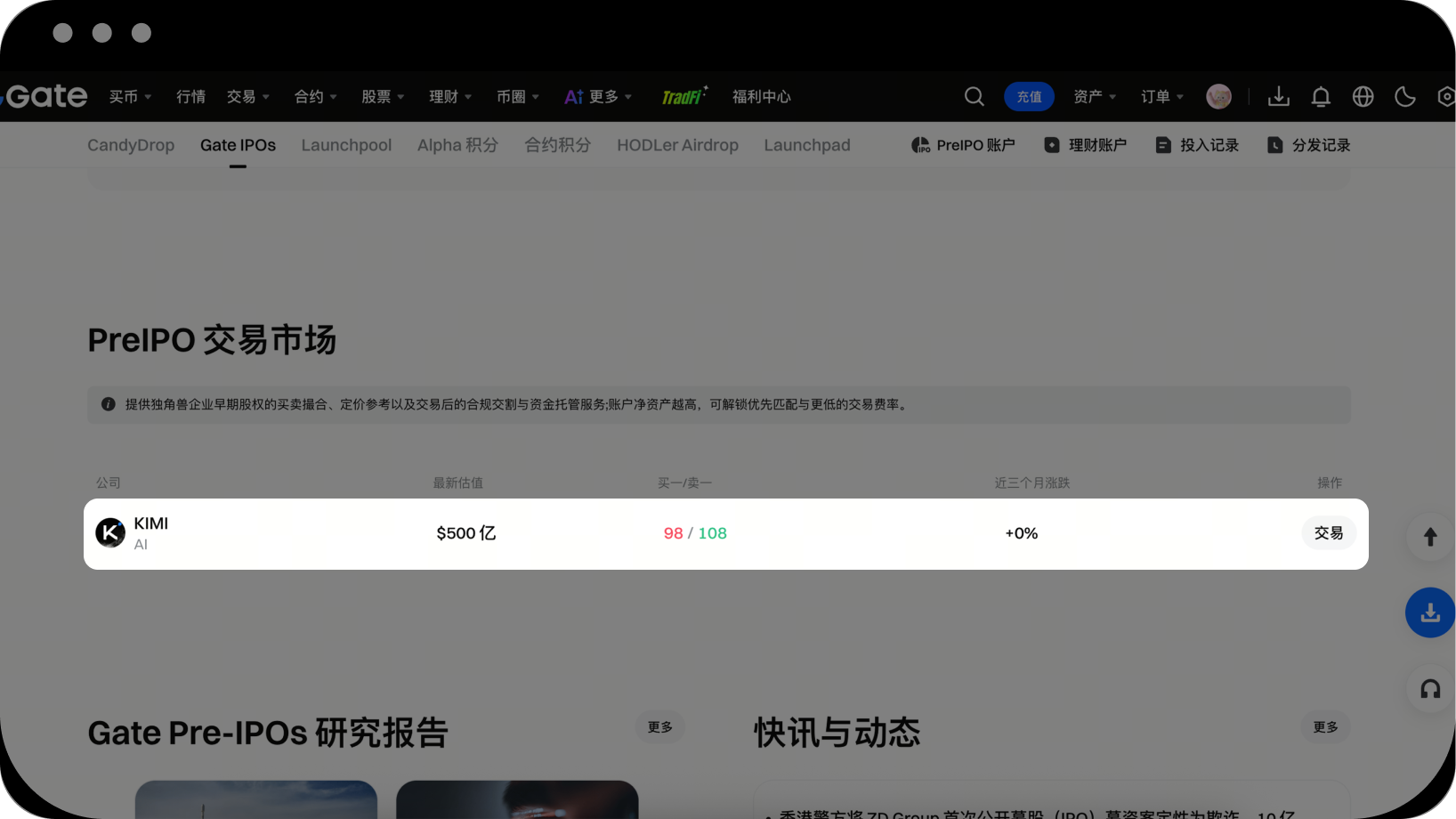Viewport: 1456px width, 819px height.
Task: Expand the AI 更多 dropdown
Action: click(598, 96)
